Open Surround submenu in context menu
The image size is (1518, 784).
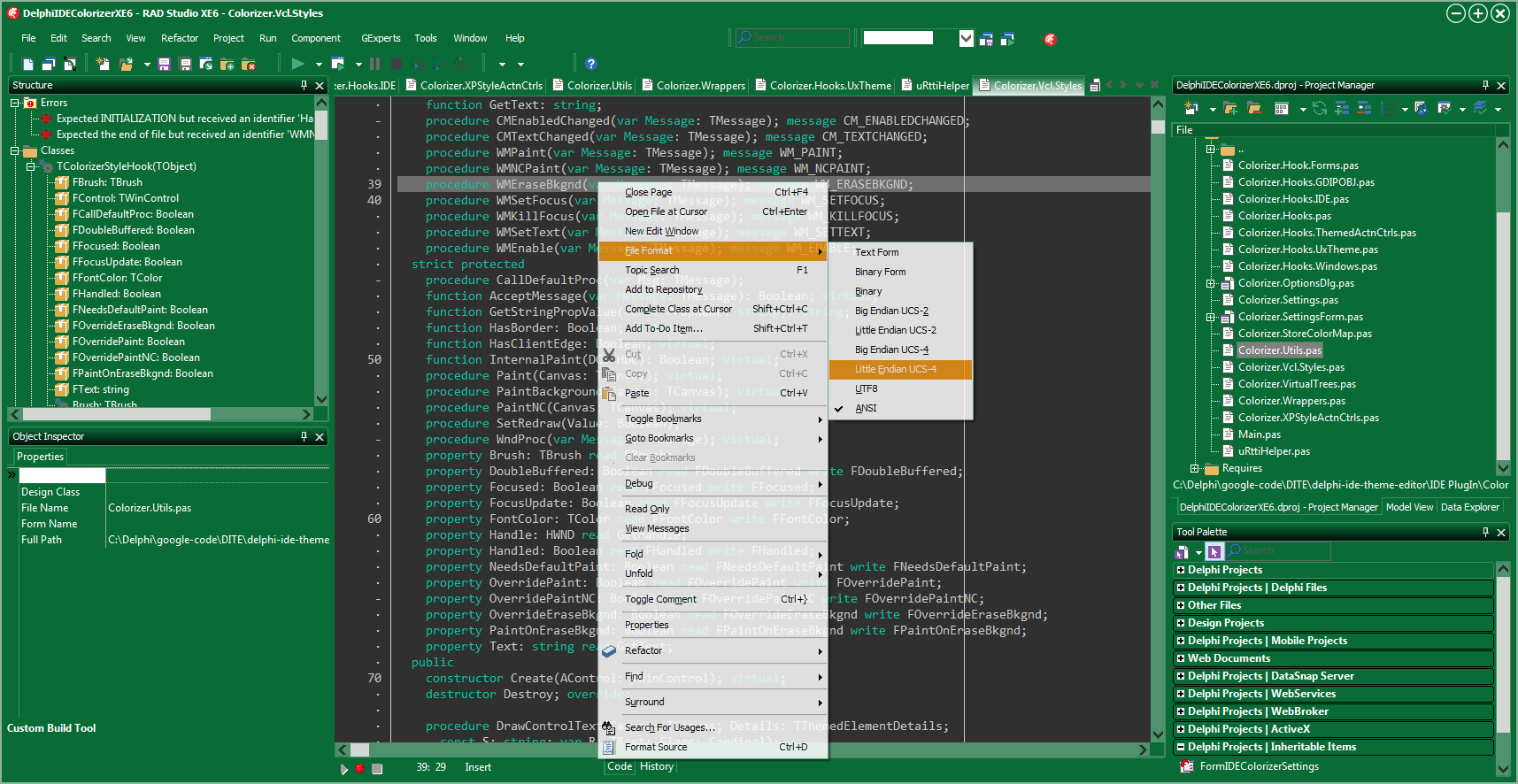click(713, 702)
